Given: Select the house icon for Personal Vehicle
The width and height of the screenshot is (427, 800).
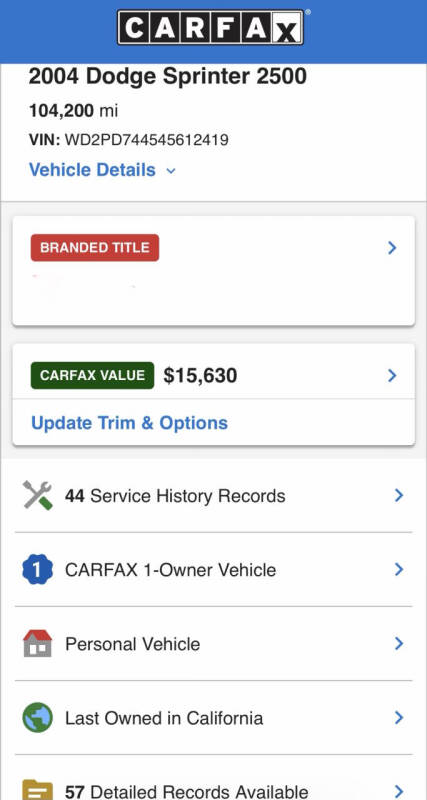Looking at the screenshot, I should [x=37, y=643].
